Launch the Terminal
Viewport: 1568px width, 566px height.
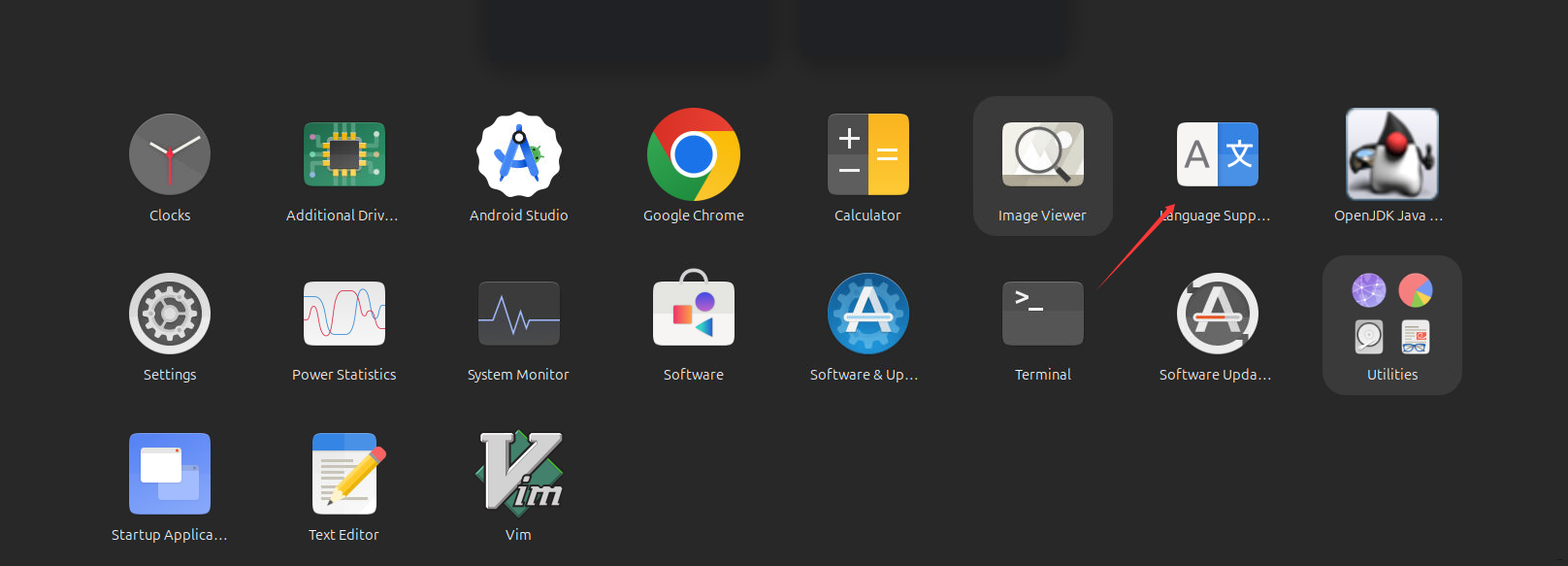point(1042,315)
